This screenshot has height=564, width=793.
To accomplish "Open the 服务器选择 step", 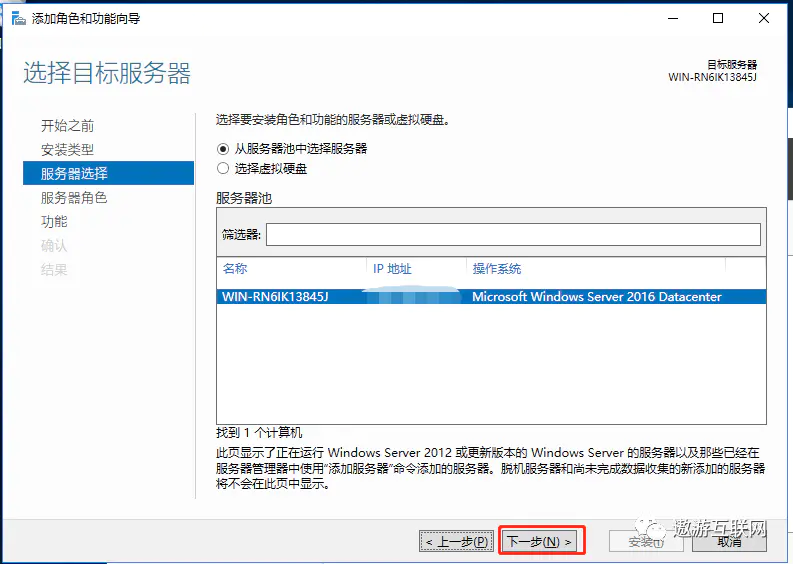I will (x=108, y=173).
